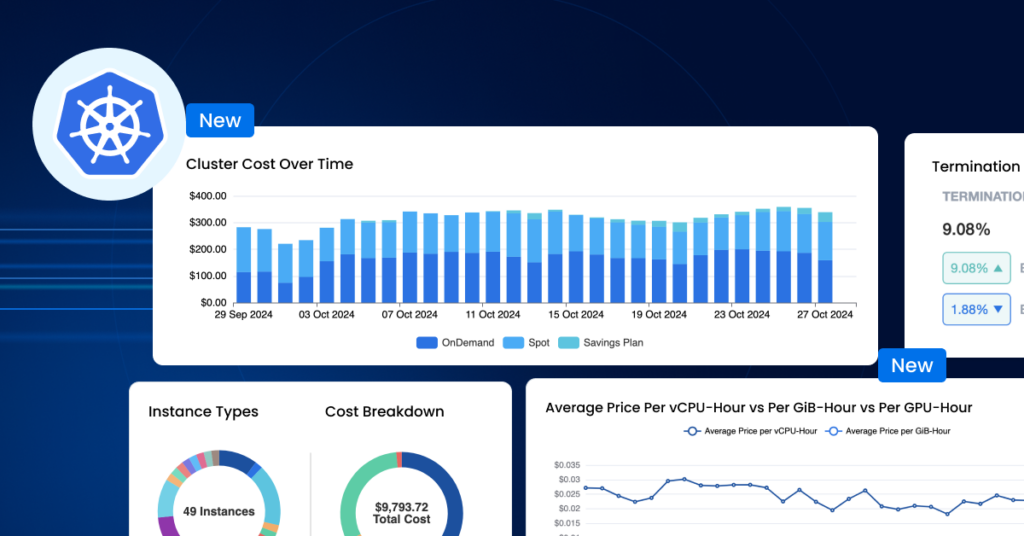
Task: Click the $0.035 y-axis label
Action: click(x=567, y=465)
